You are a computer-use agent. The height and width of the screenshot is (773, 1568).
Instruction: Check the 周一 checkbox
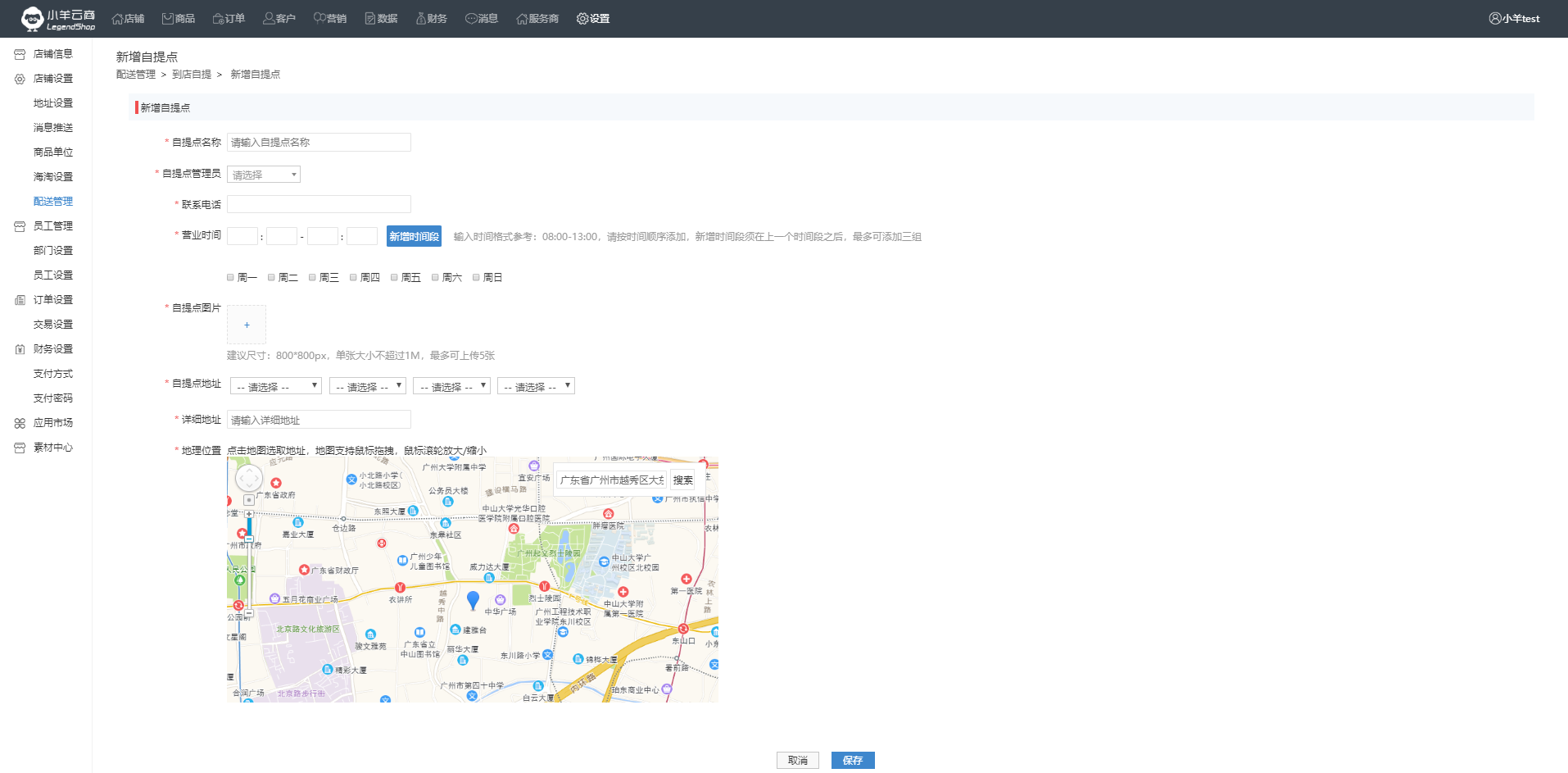pyautogui.click(x=231, y=278)
